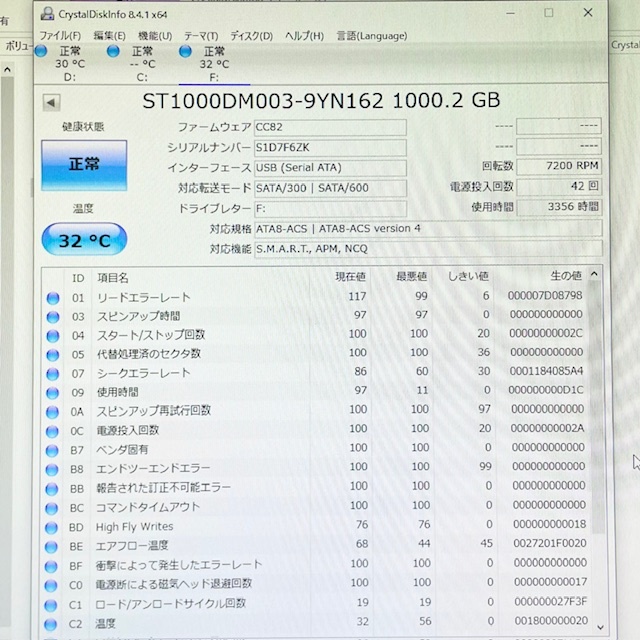Select the ベンダ固有 row name

click(122, 450)
